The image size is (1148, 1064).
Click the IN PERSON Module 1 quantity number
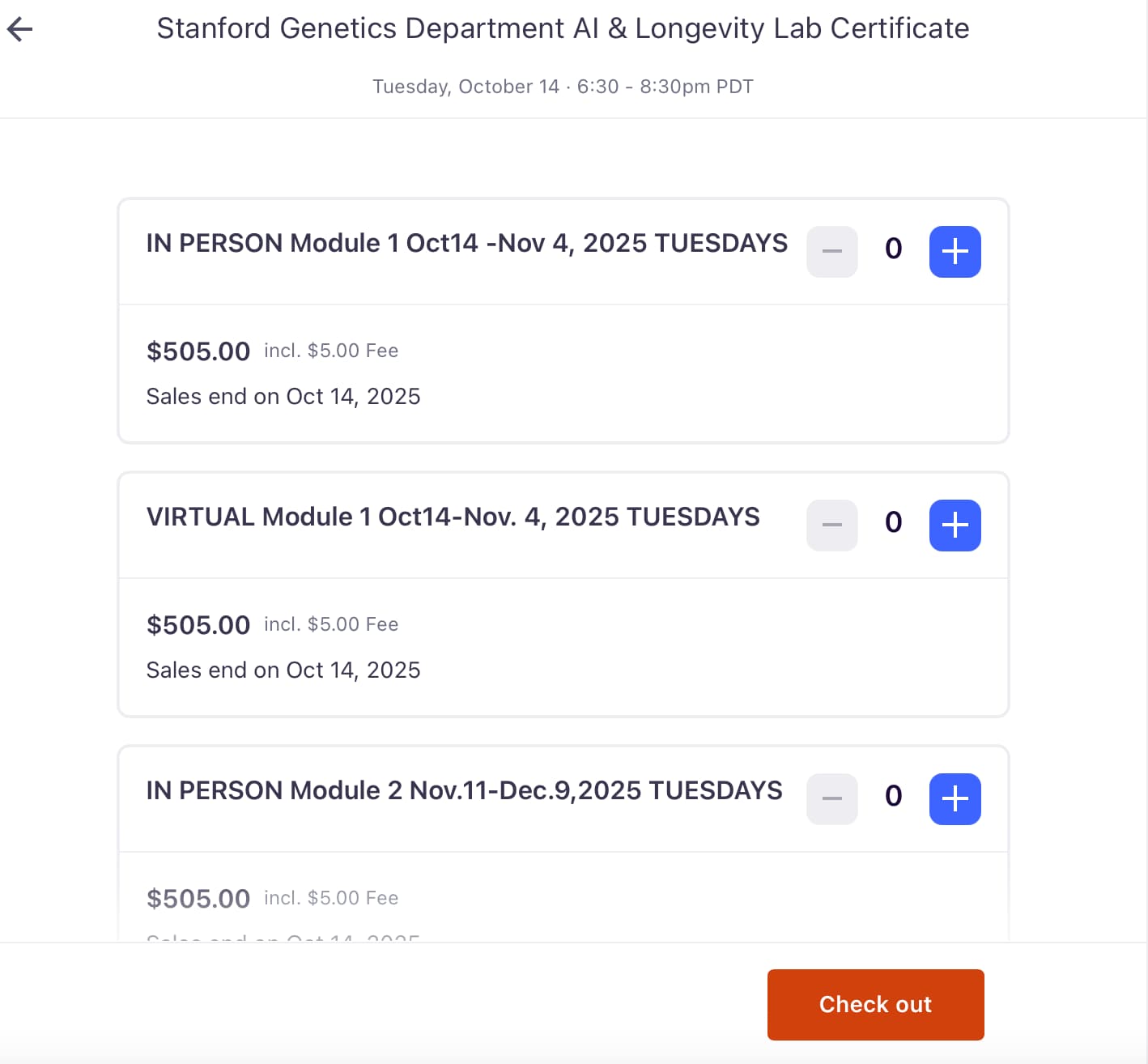(893, 249)
